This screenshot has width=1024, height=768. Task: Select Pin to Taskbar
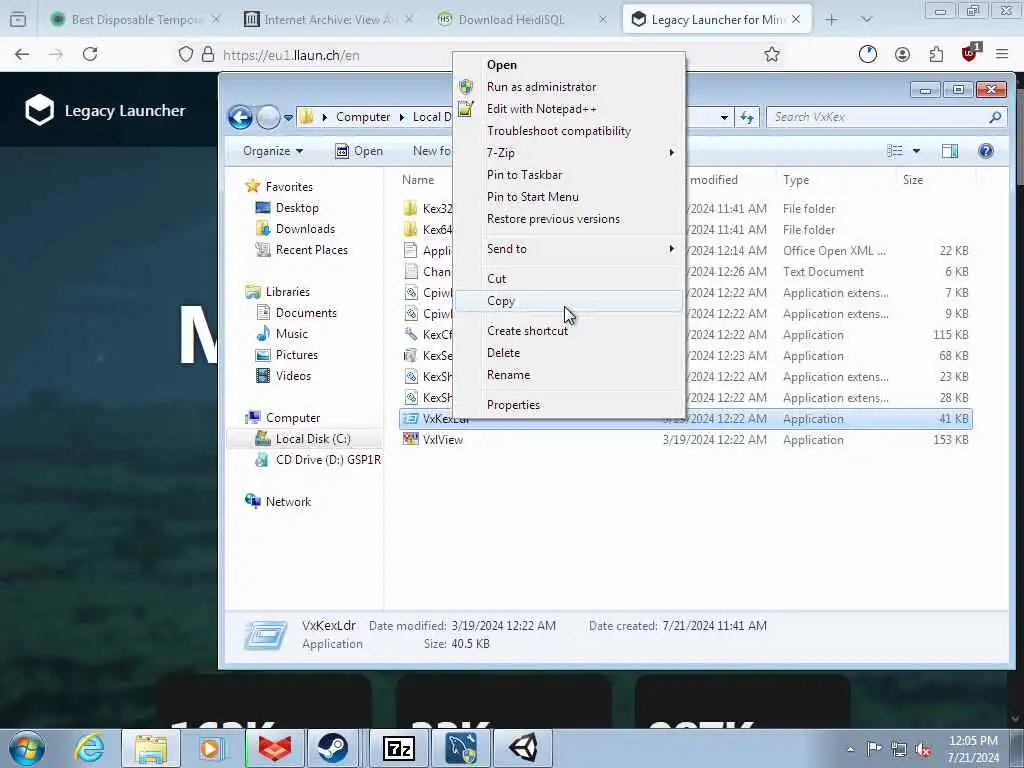[524, 175]
